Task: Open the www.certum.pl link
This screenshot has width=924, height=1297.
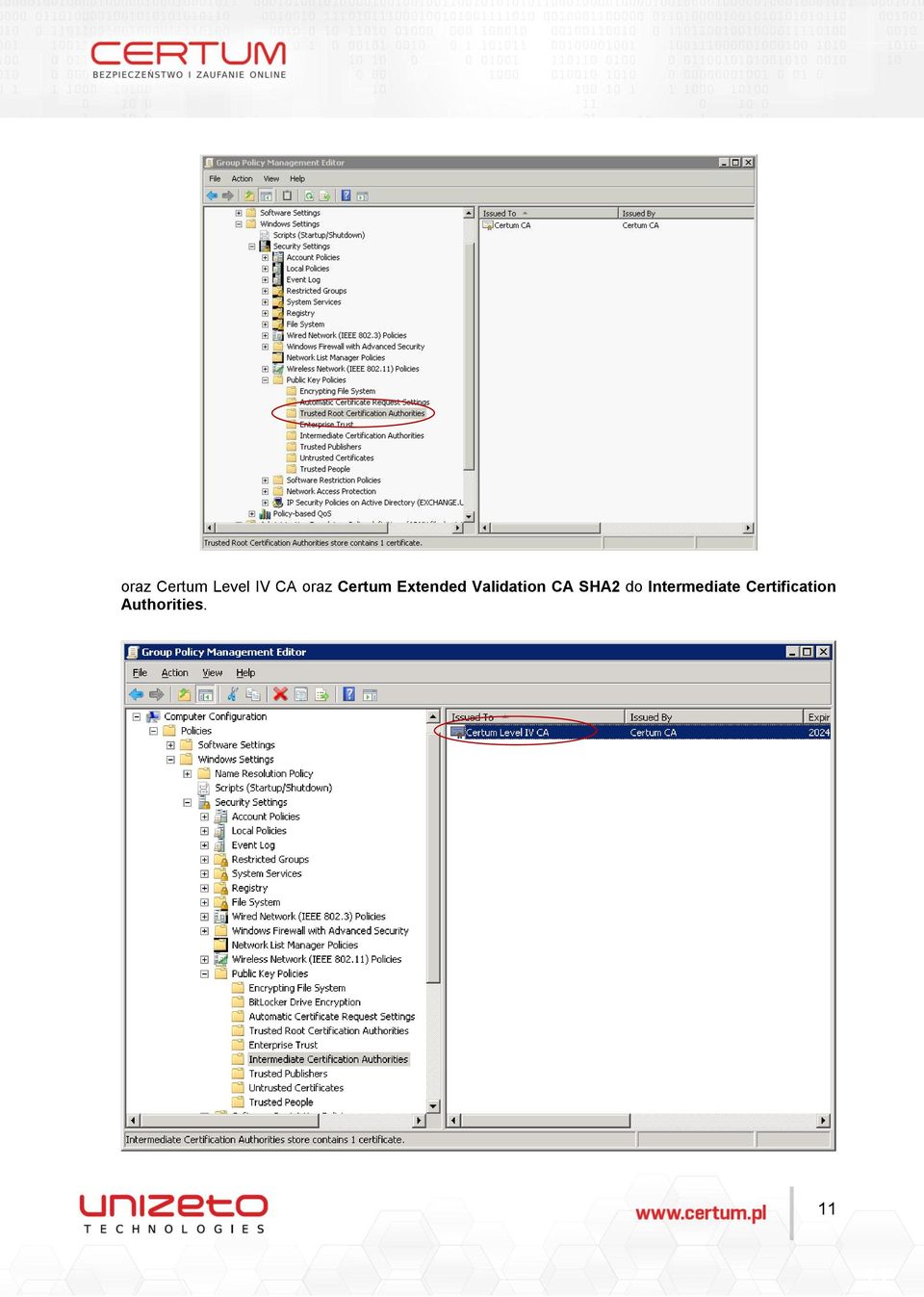Action: [701, 1213]
